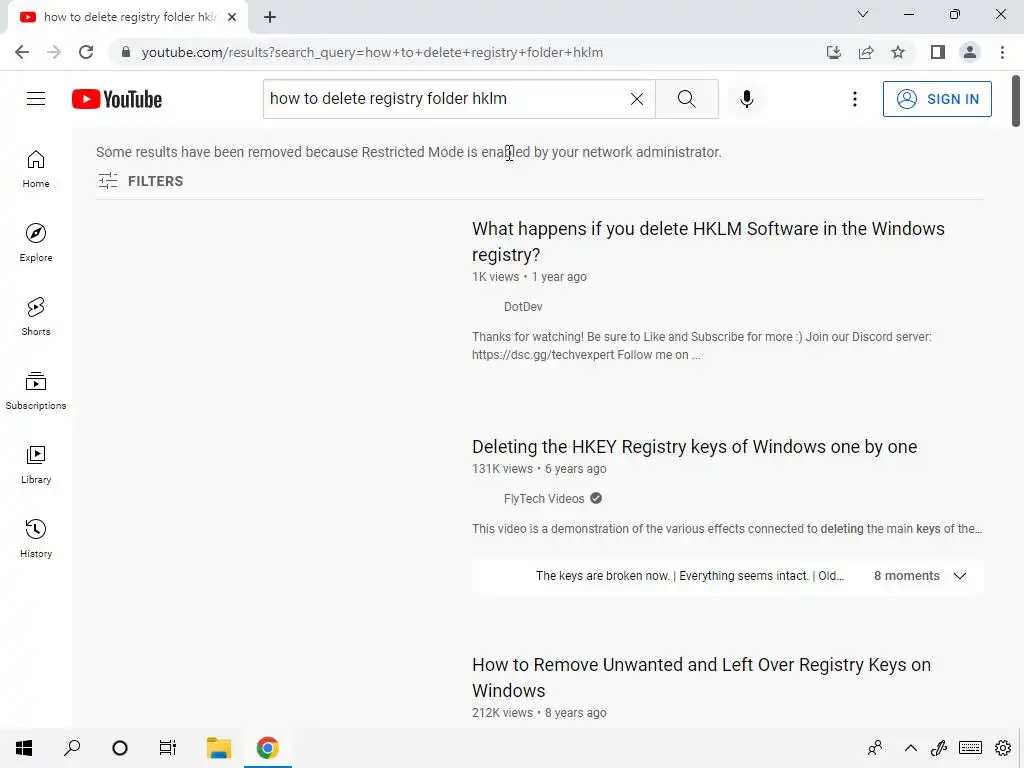Viewport: 1024px width, 768px height.
Task: Expand the 8 moments chevron
Action: (x=959, y=576)
